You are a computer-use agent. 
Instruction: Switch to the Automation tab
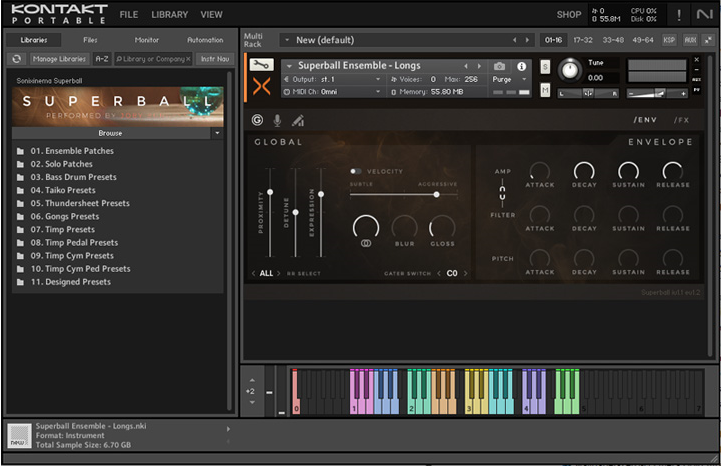tap(205, 40)
